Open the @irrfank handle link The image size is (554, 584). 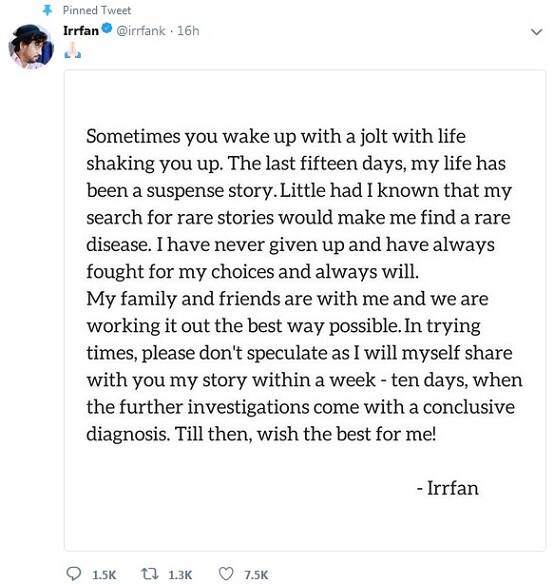(141, 31)
